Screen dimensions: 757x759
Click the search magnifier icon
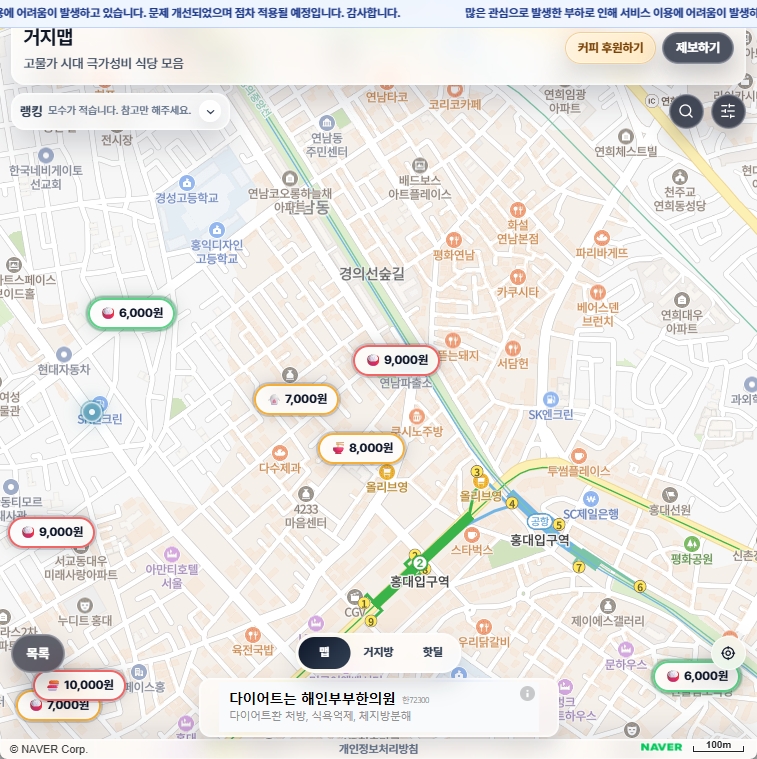(686, 111)
